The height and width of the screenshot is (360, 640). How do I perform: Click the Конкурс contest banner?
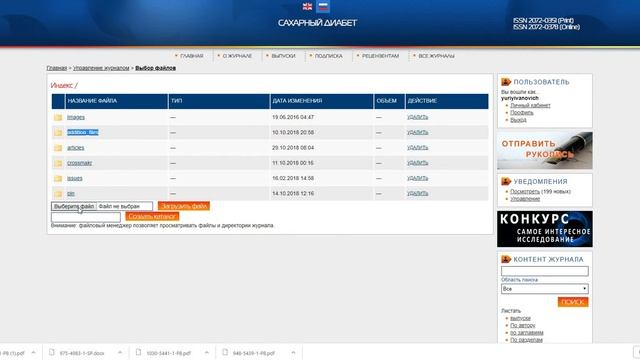pos(544,229)
